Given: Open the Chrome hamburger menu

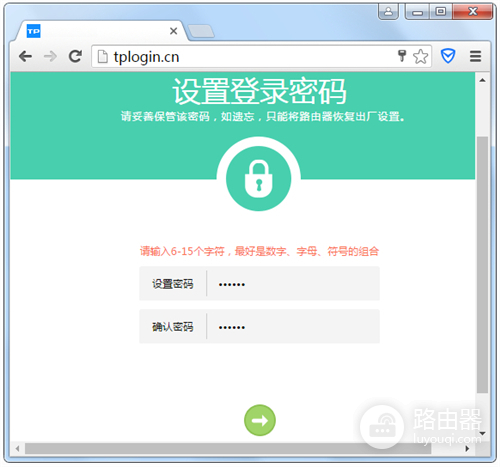Looking at the screenshot, I should 476,56.
